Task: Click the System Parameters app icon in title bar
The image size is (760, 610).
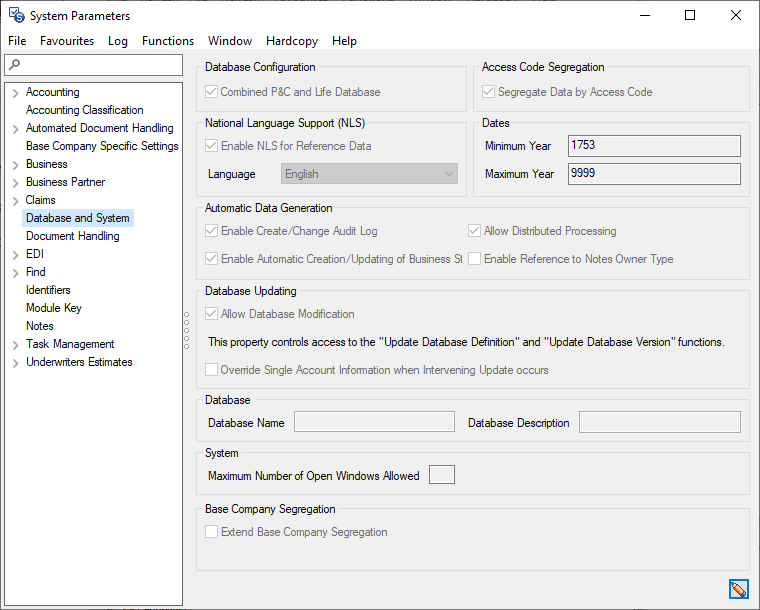Action: 16,15
